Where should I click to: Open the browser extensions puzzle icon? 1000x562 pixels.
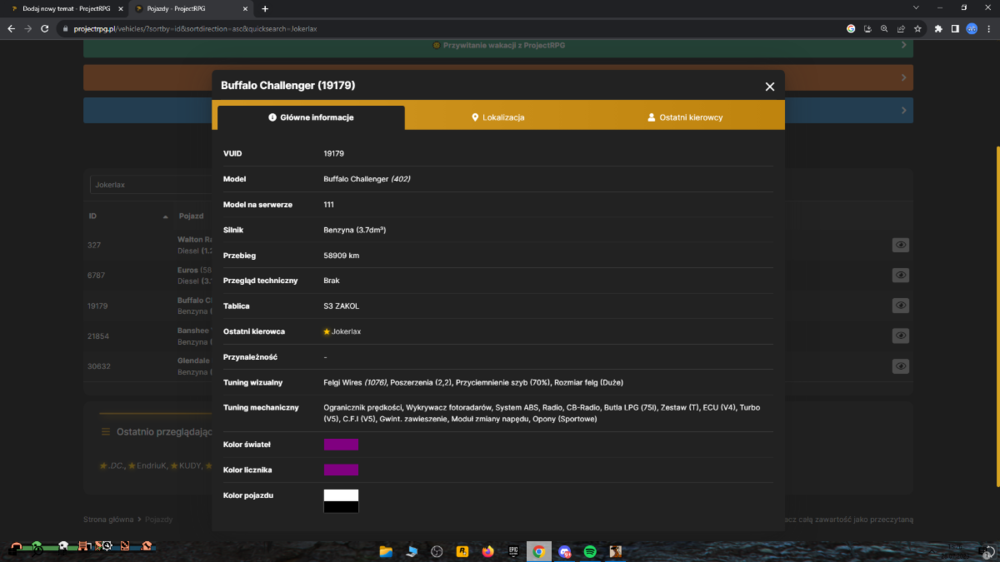click(x=938, y=29)
